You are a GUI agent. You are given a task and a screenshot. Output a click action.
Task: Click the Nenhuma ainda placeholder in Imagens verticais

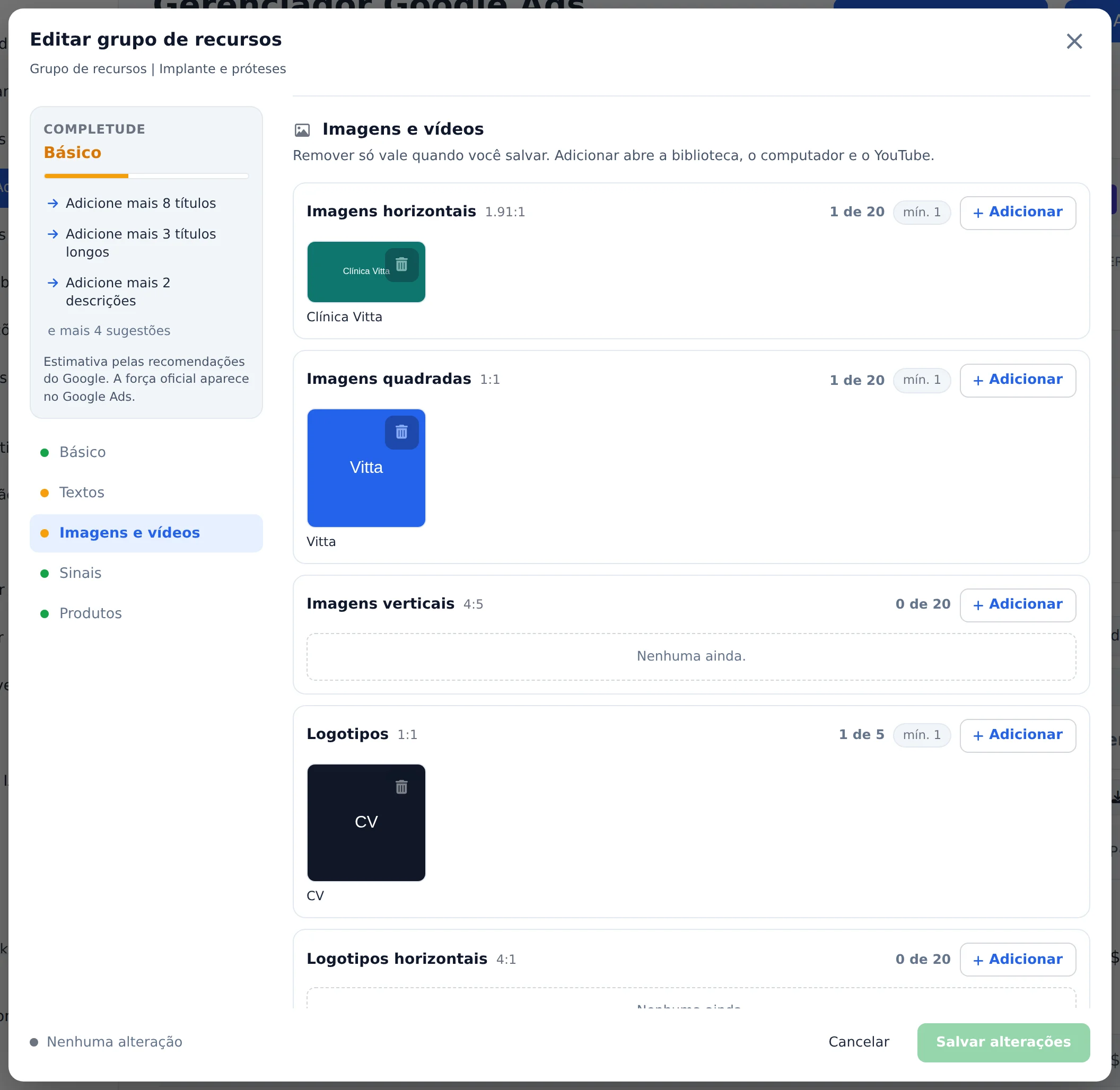691,657
